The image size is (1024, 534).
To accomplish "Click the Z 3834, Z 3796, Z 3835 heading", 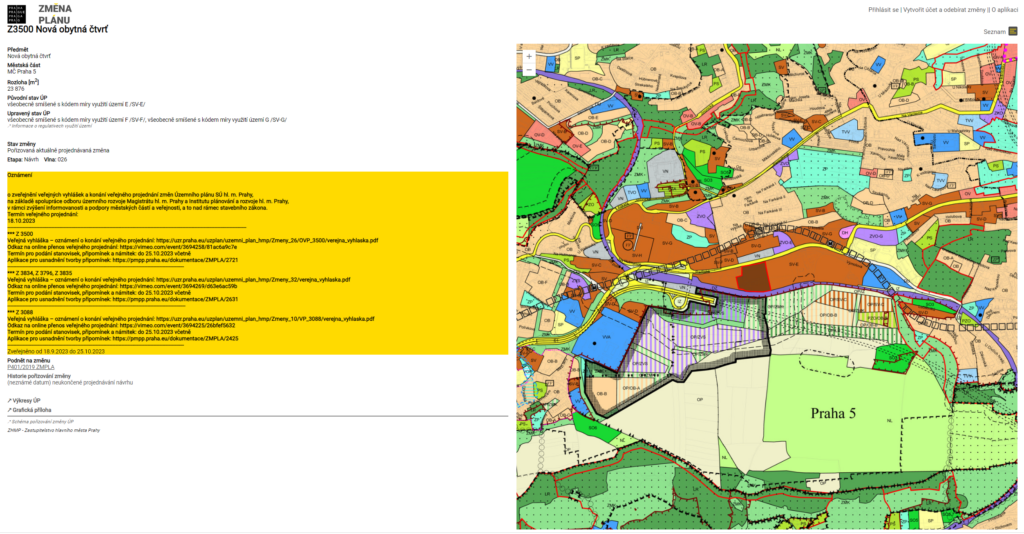I will 39,272.
